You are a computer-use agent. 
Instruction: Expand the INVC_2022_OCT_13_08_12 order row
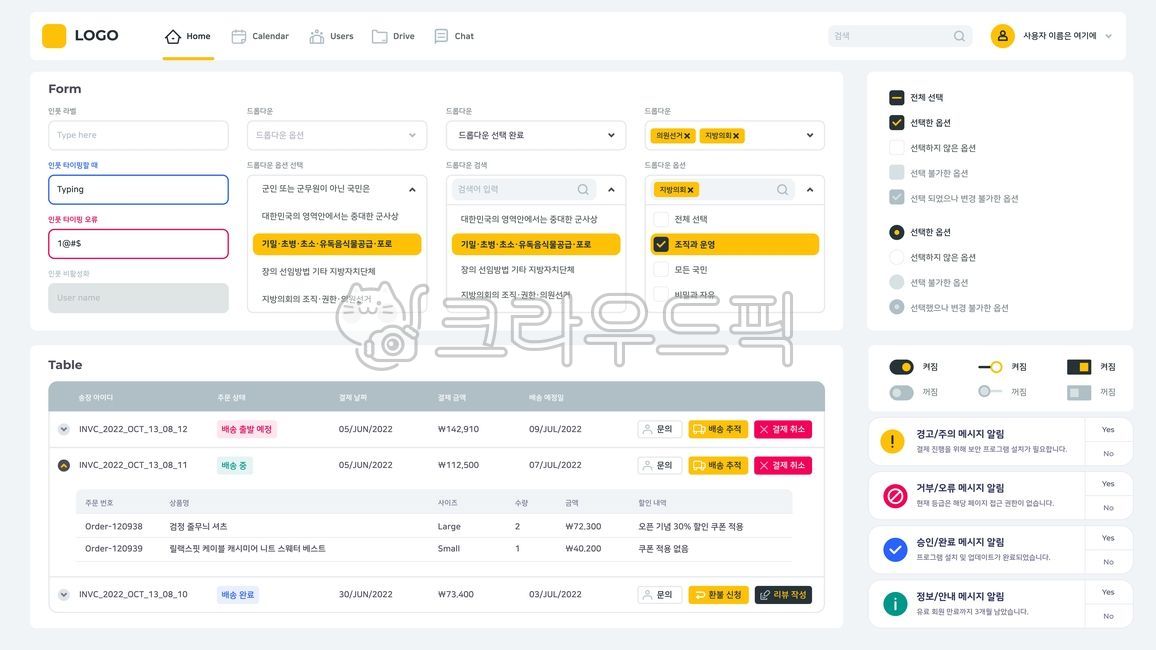tap(63, 428)
